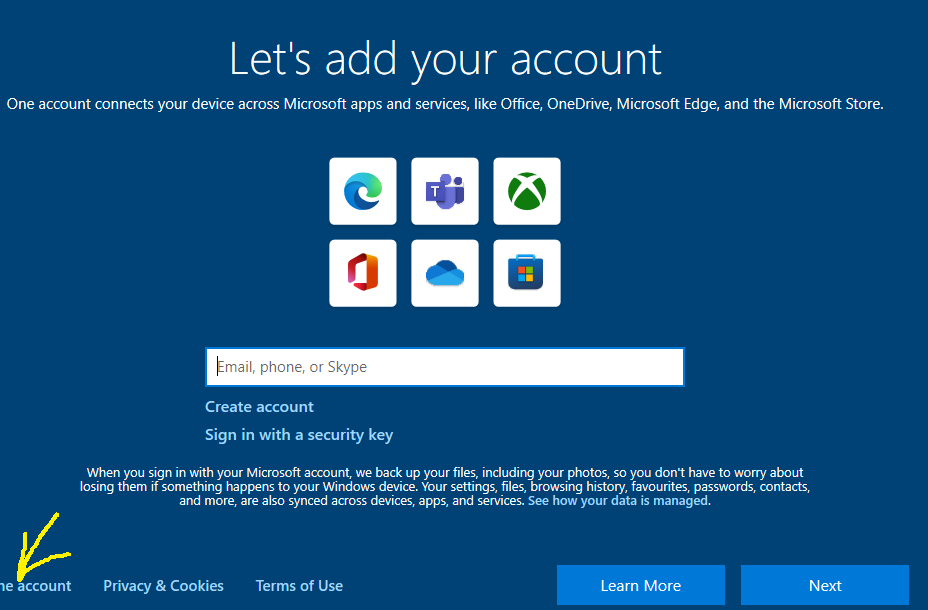Click the Microsoft Edge icon tile
Image resolution: width=928 pixels, height=610 pixels.
pyautogui.click(x=363, y=191)
